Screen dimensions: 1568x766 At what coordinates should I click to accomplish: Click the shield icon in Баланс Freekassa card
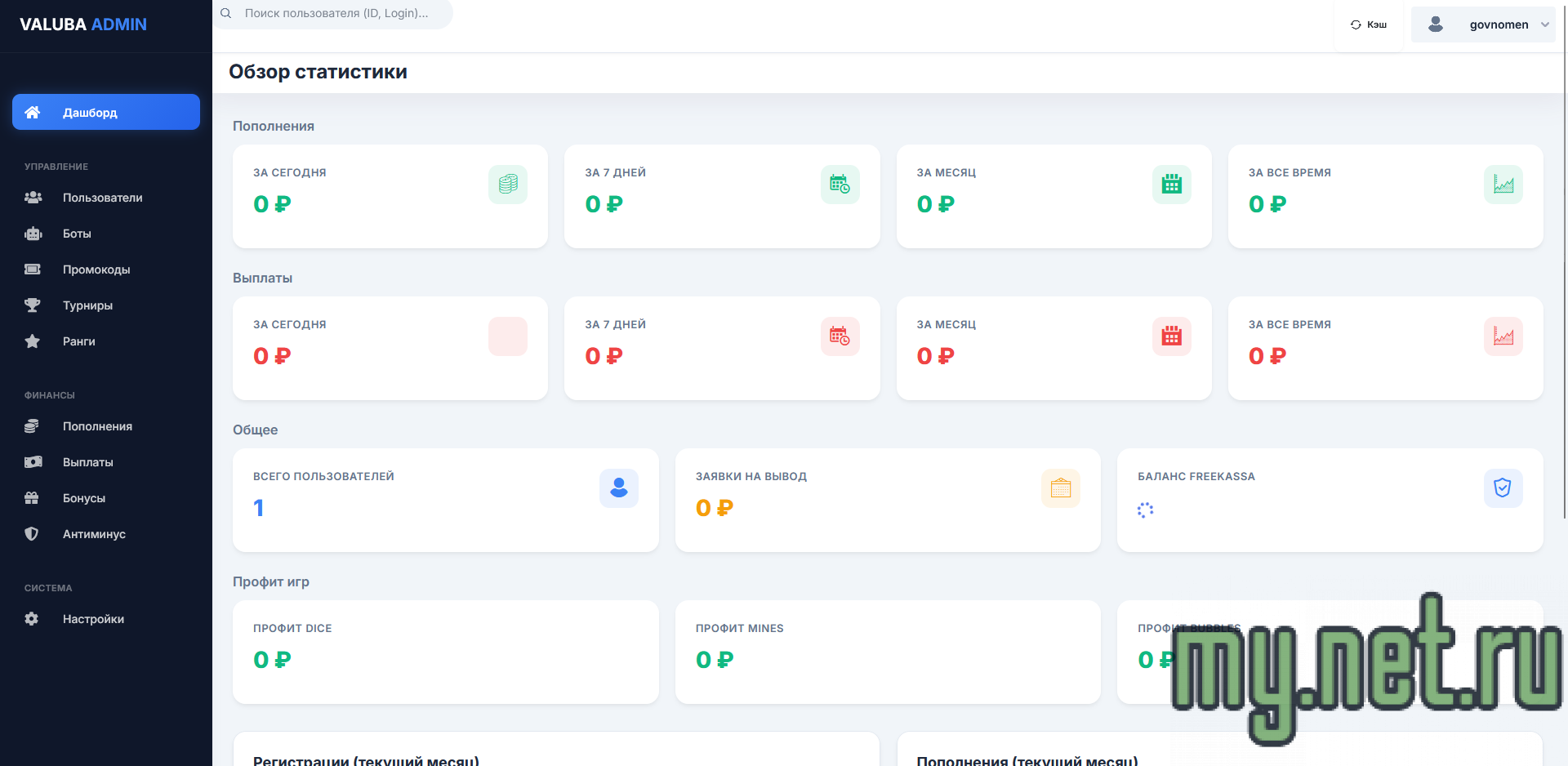point(1503,488)
